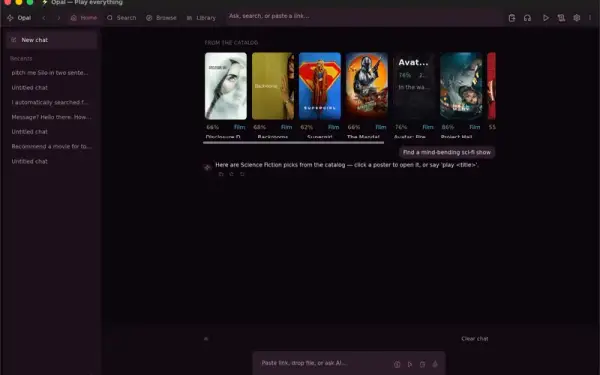600x375 pixels.
Task: Open the Home tab
Action: pos(83,18)
